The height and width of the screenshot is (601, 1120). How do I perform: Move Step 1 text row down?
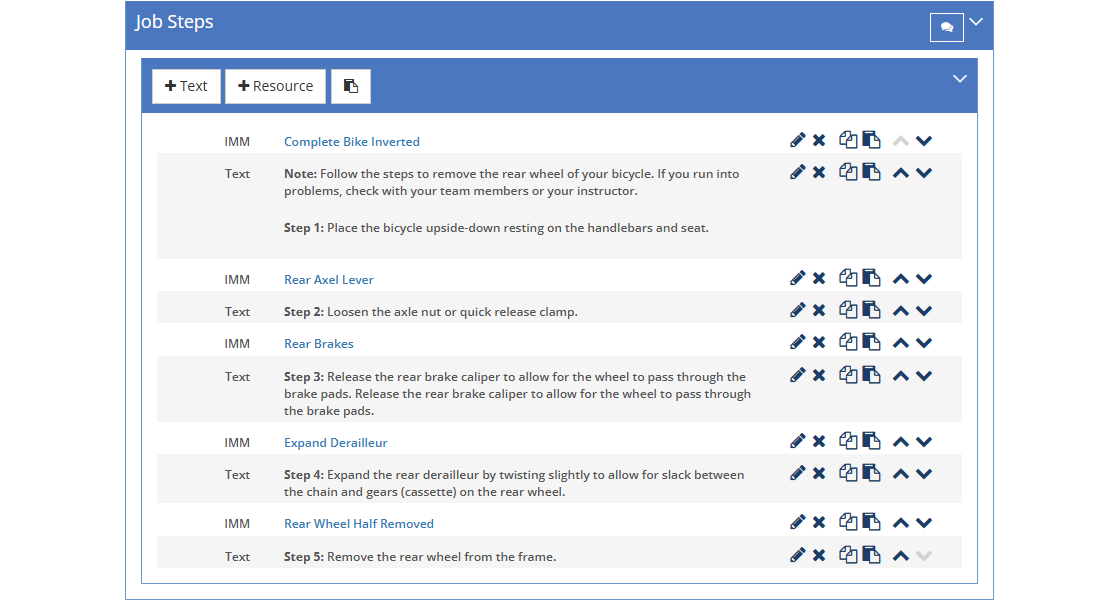(x=924, y=173)
